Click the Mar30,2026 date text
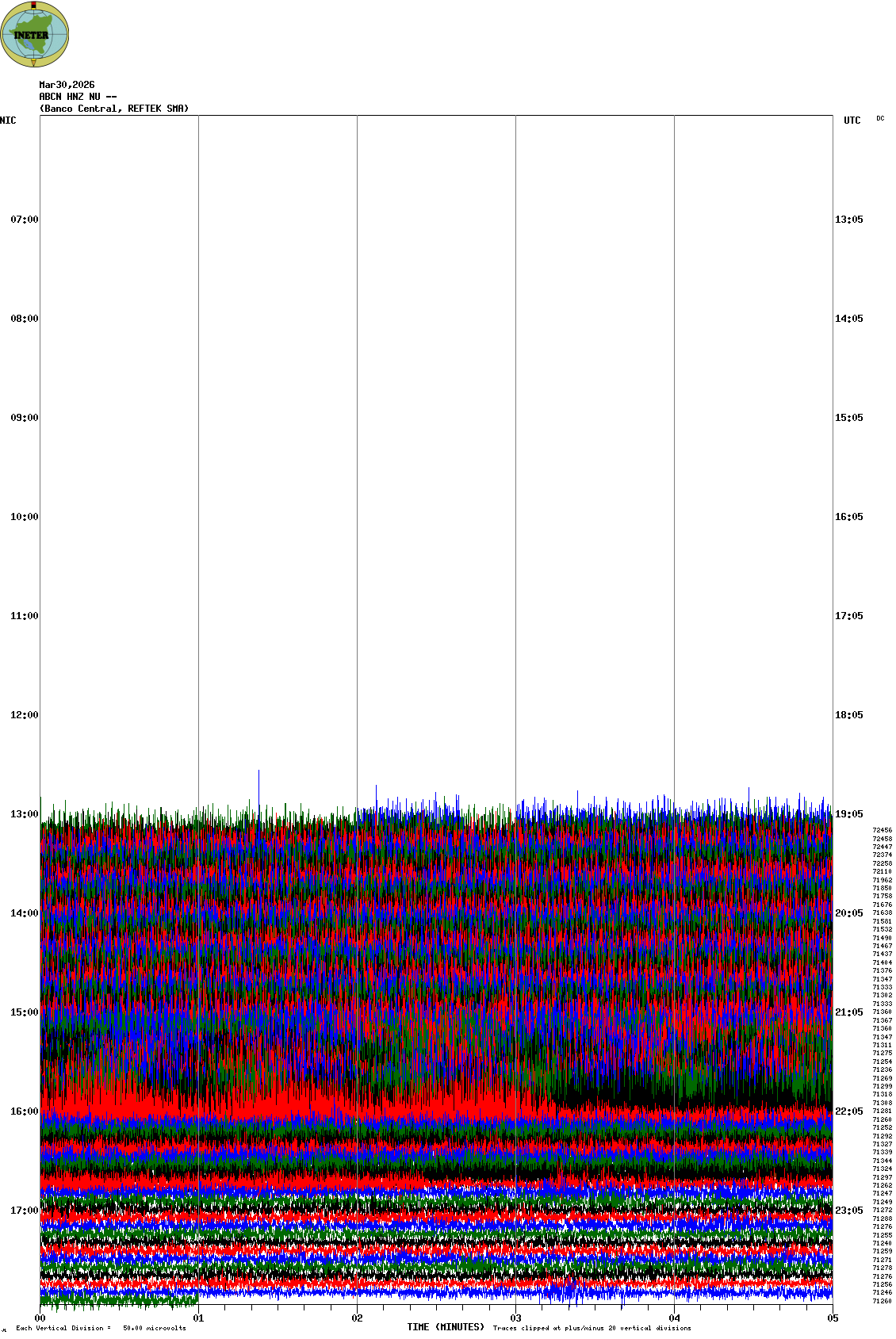Viewport: 896px width, 1339px height. (x=67, y=85)
